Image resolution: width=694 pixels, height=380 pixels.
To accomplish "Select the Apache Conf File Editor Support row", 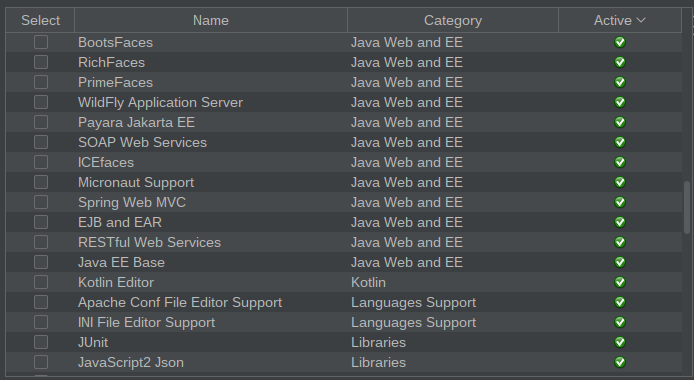I will [x=343, y=302].
